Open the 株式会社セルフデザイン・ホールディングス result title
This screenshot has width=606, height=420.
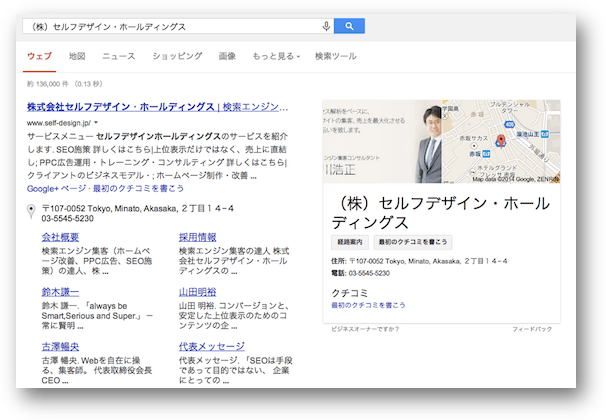[x=157, y=107]
